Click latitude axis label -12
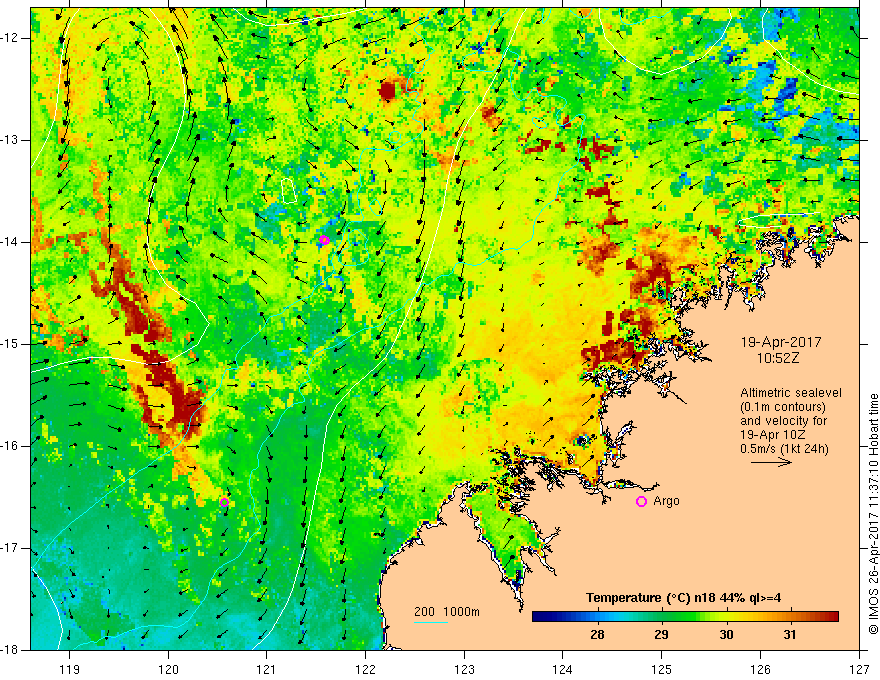This screenshot has width=880, height=680. (x=11, y=38)
